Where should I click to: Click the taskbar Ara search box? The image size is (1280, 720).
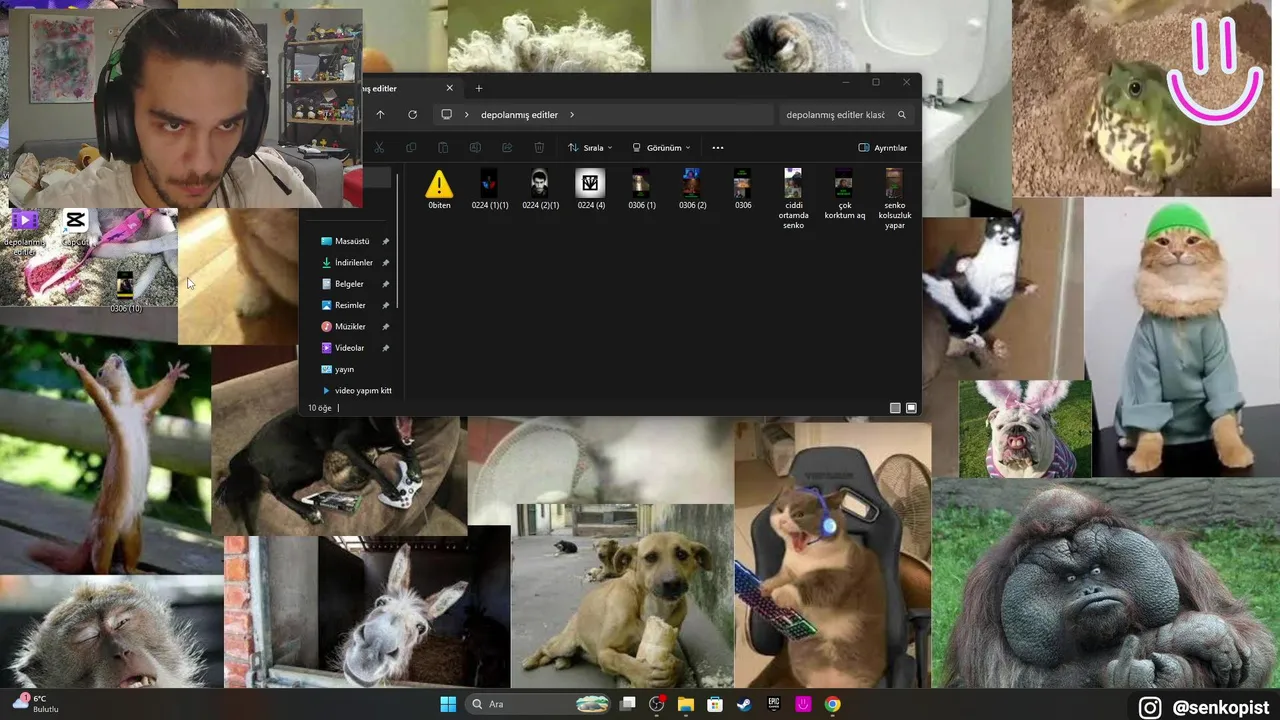coord(539,704)
